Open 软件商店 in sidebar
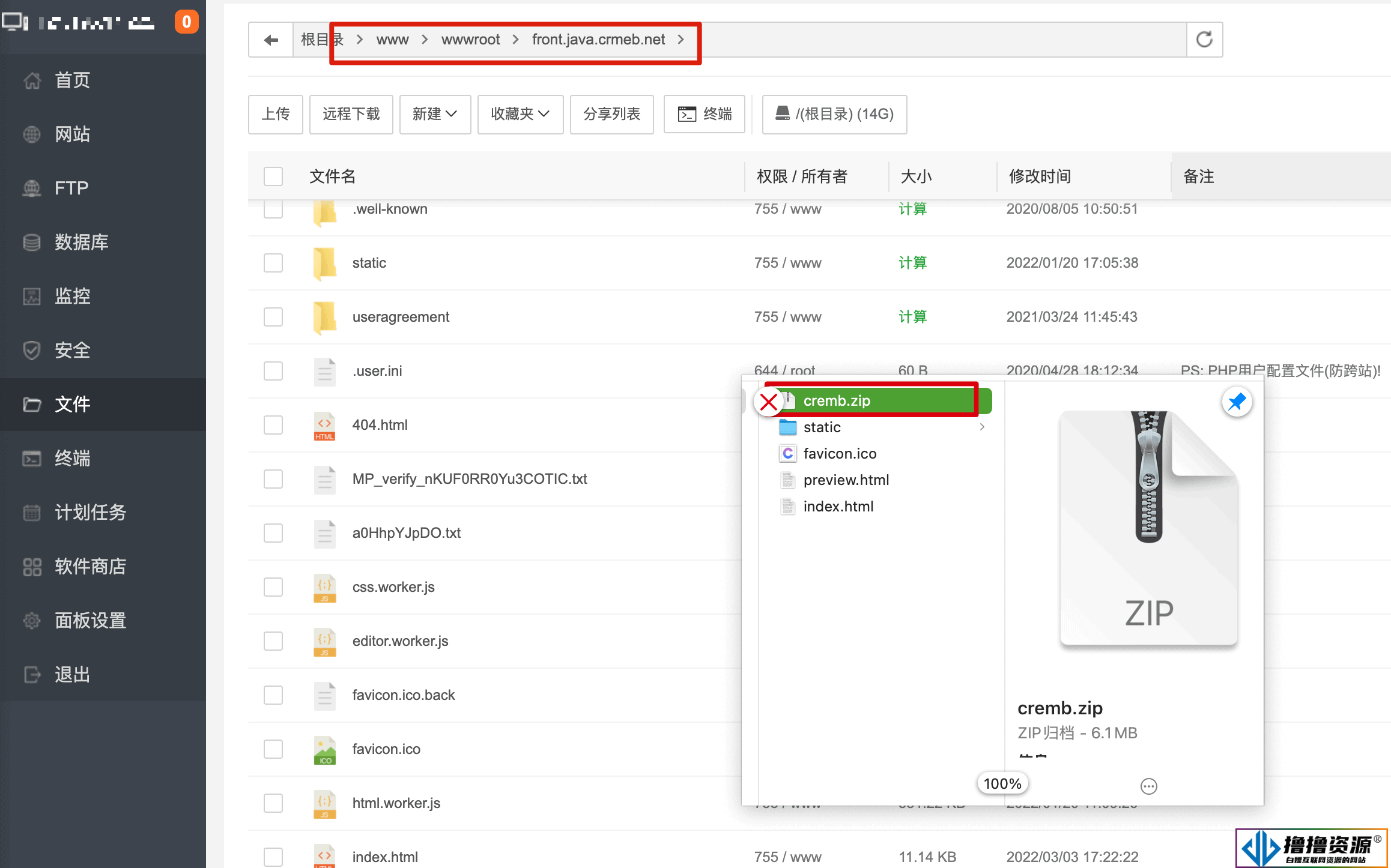This screenshot has width=1391, height=868. (103, 567)
